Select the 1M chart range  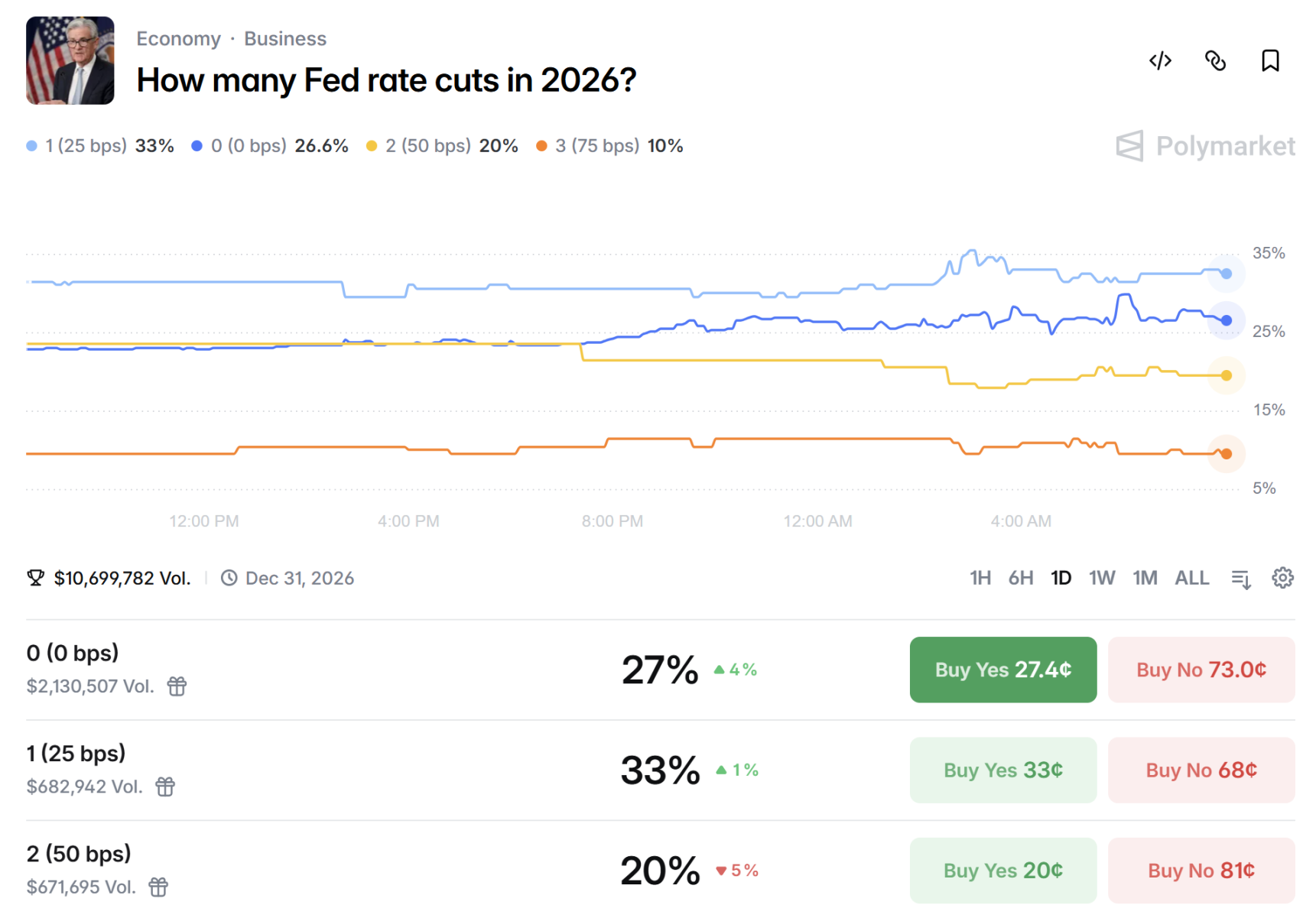tap(1144, 578)
